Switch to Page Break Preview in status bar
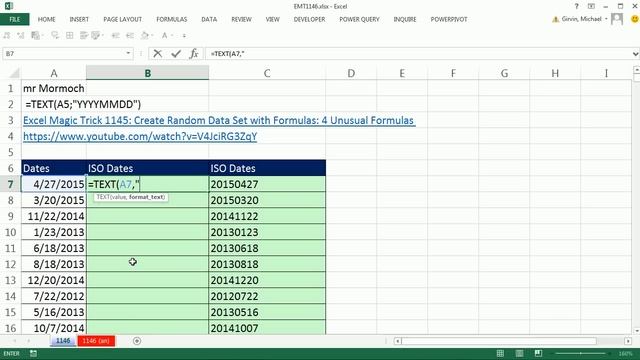640x360 pixels. (x=538, y=353)
